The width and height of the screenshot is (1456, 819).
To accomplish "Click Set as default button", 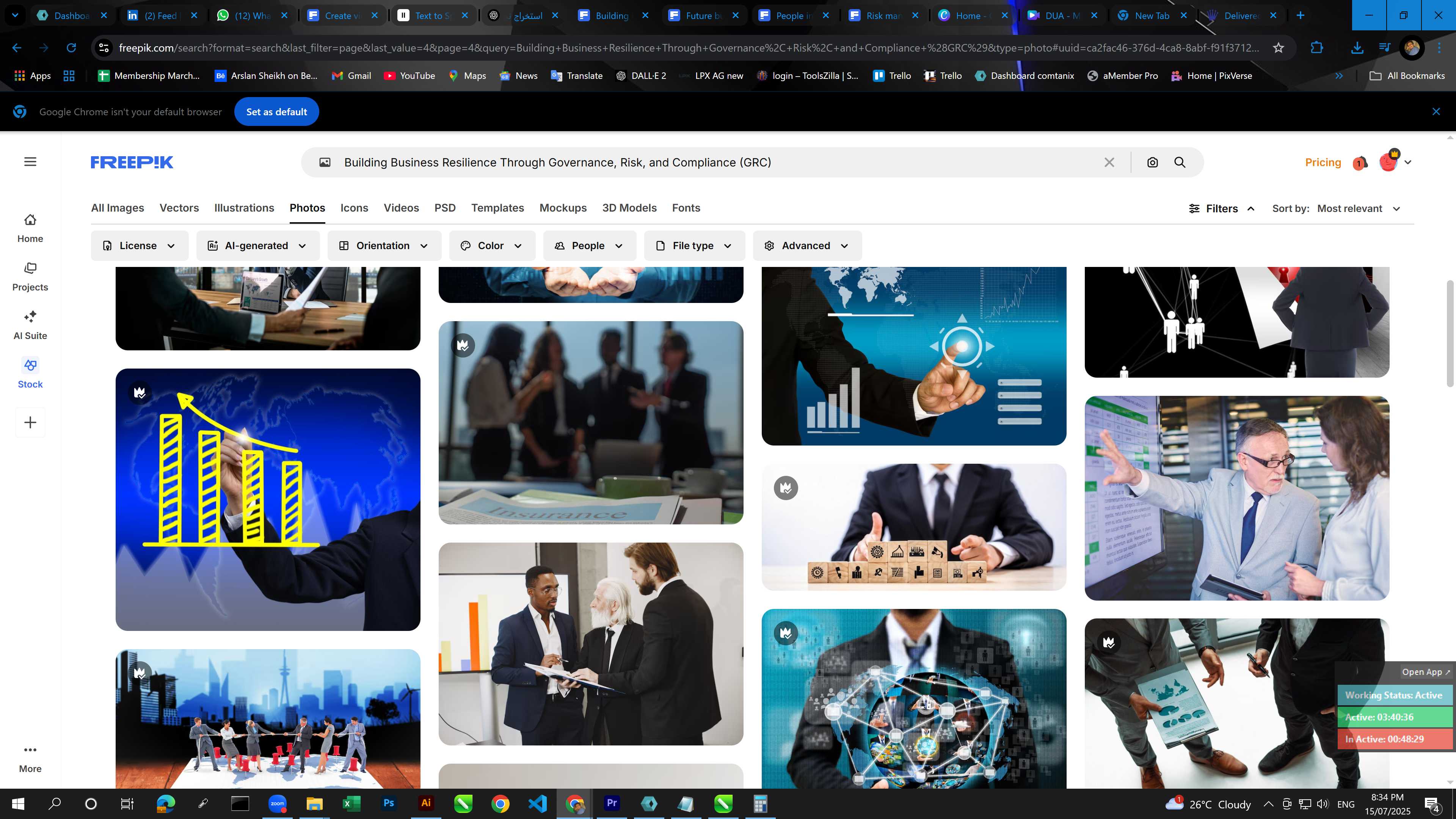I will (276, 112).
